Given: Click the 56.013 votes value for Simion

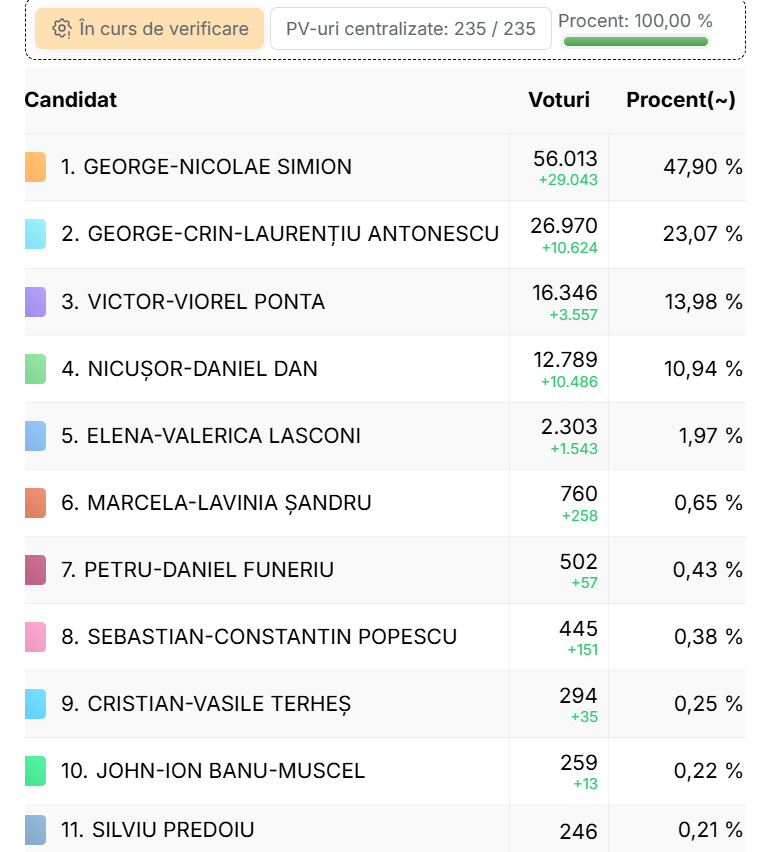Looking at the screenshot, I should pyautogui.click(x=565, y=159).
